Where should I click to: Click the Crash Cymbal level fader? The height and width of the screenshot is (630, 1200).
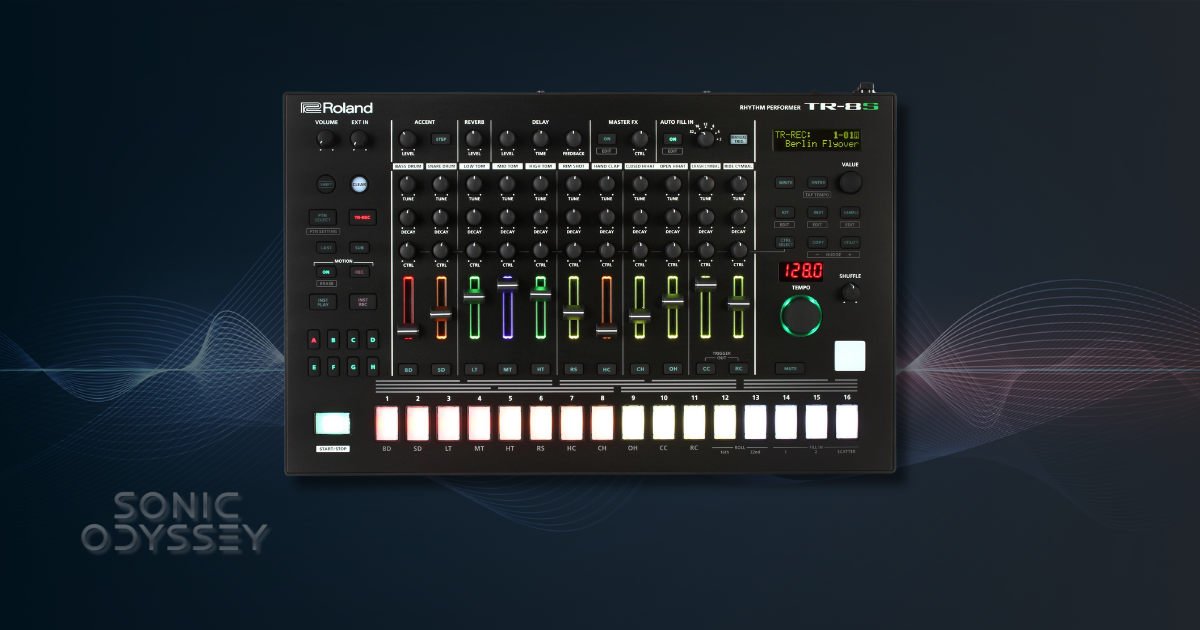pos(706,309)
